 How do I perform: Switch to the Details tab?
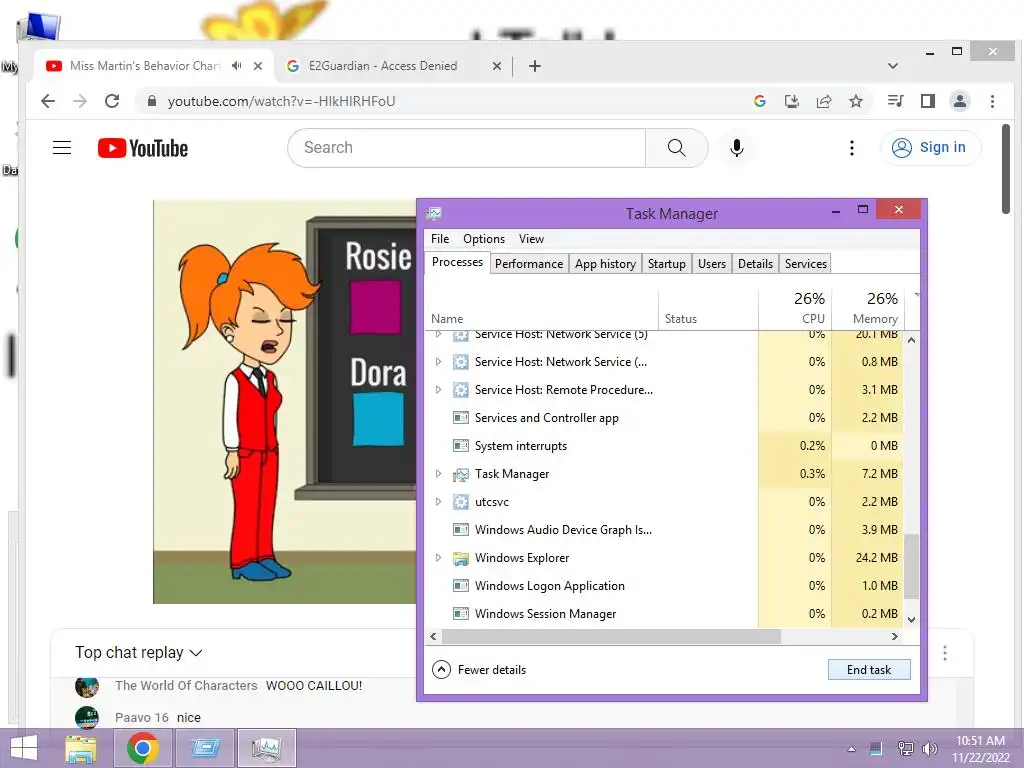tap(756, 264)
